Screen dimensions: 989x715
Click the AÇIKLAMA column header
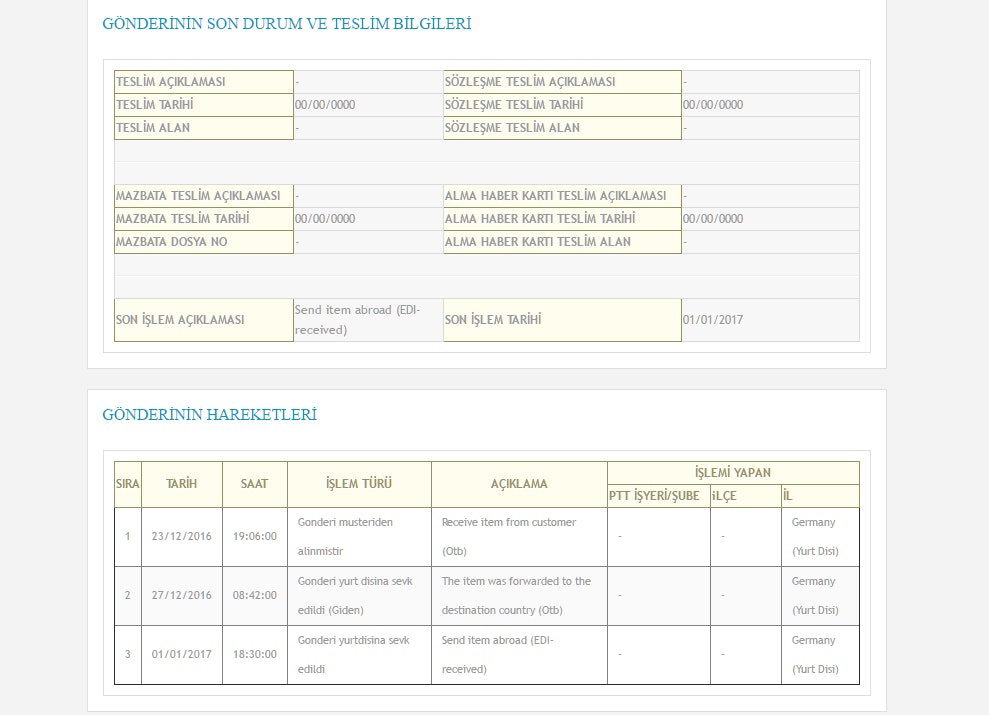click(519, 484)
